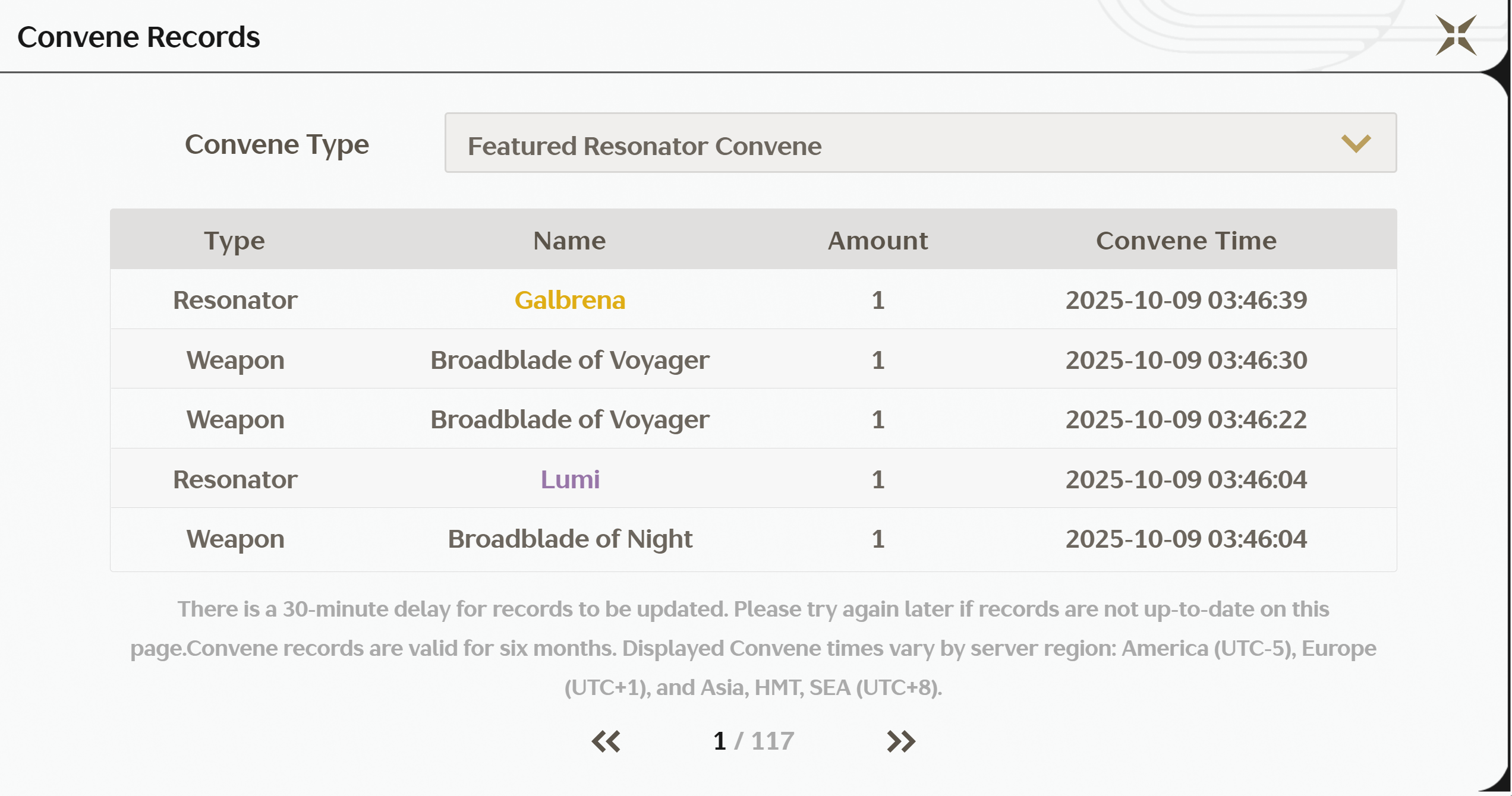Click the Name column header
The image size is (1512, 796).
pos(569,241)
